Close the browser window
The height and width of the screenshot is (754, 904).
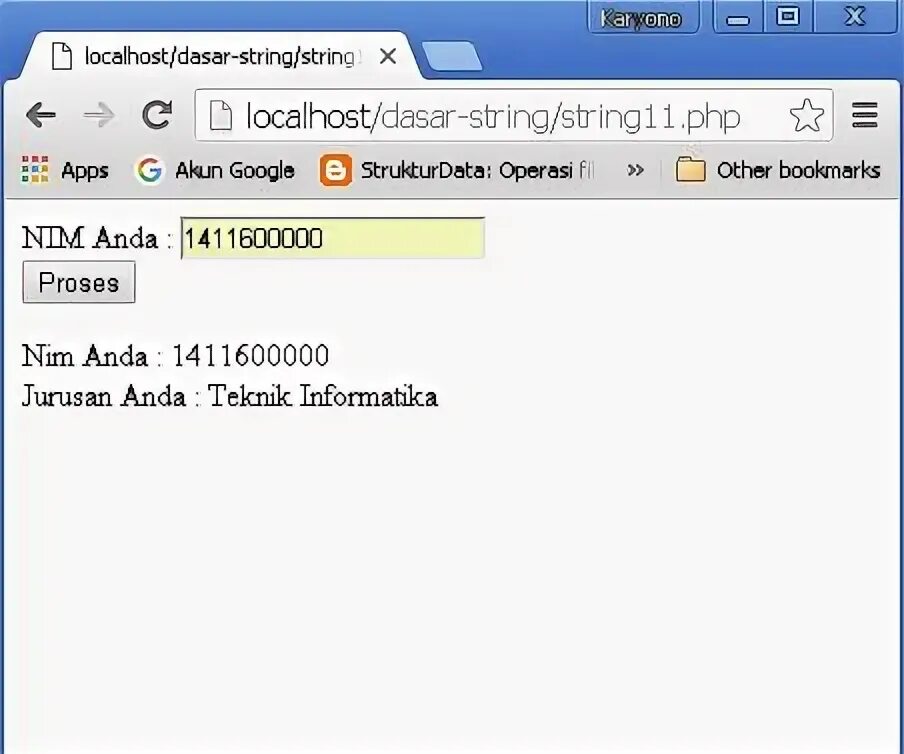point(855,17)
